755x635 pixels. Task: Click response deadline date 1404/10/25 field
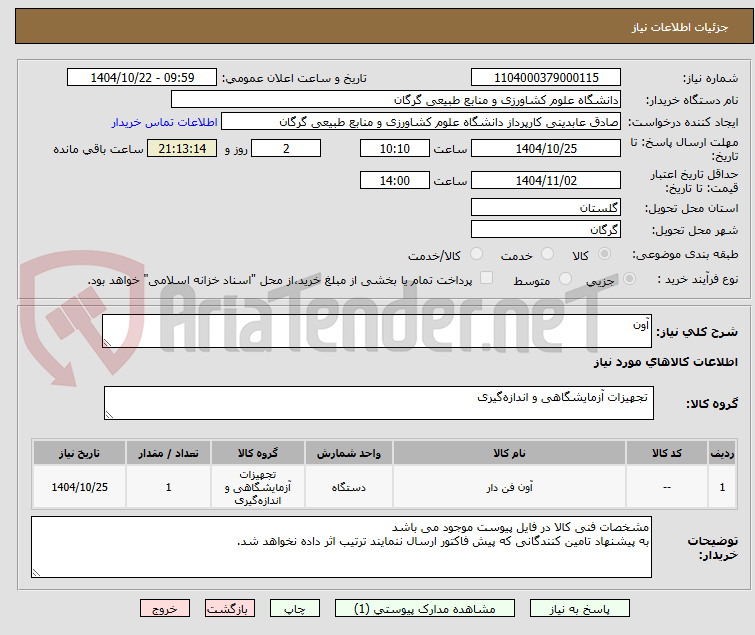tap(546, 148)
